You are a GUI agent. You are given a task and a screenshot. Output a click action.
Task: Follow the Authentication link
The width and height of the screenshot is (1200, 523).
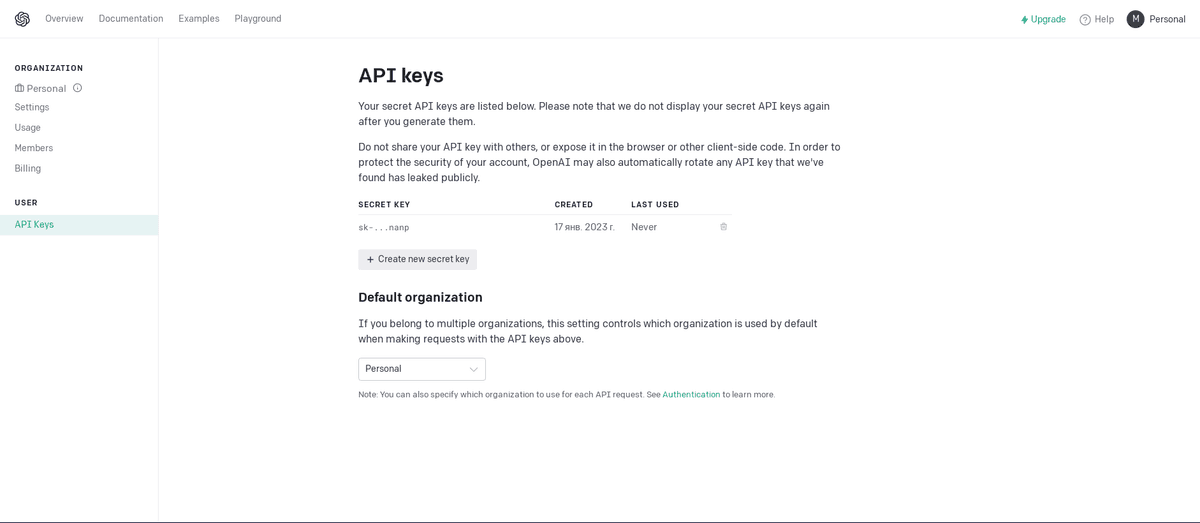click(691, 395)
